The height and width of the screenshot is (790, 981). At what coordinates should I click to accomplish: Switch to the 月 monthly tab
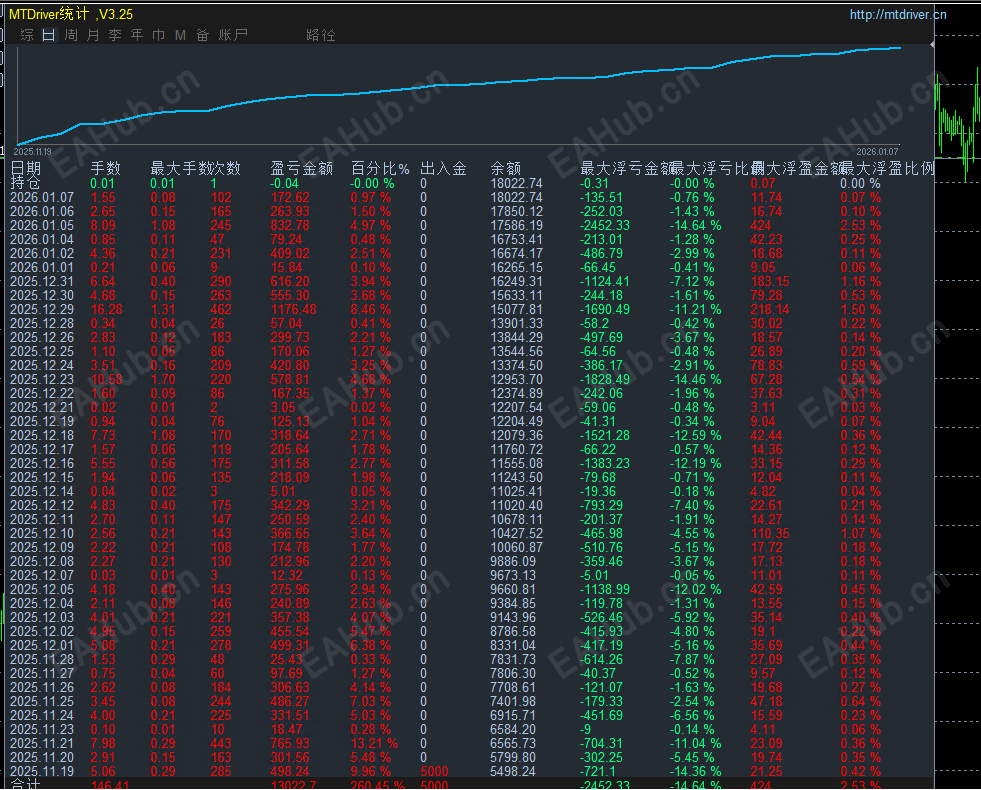(93, 35)
